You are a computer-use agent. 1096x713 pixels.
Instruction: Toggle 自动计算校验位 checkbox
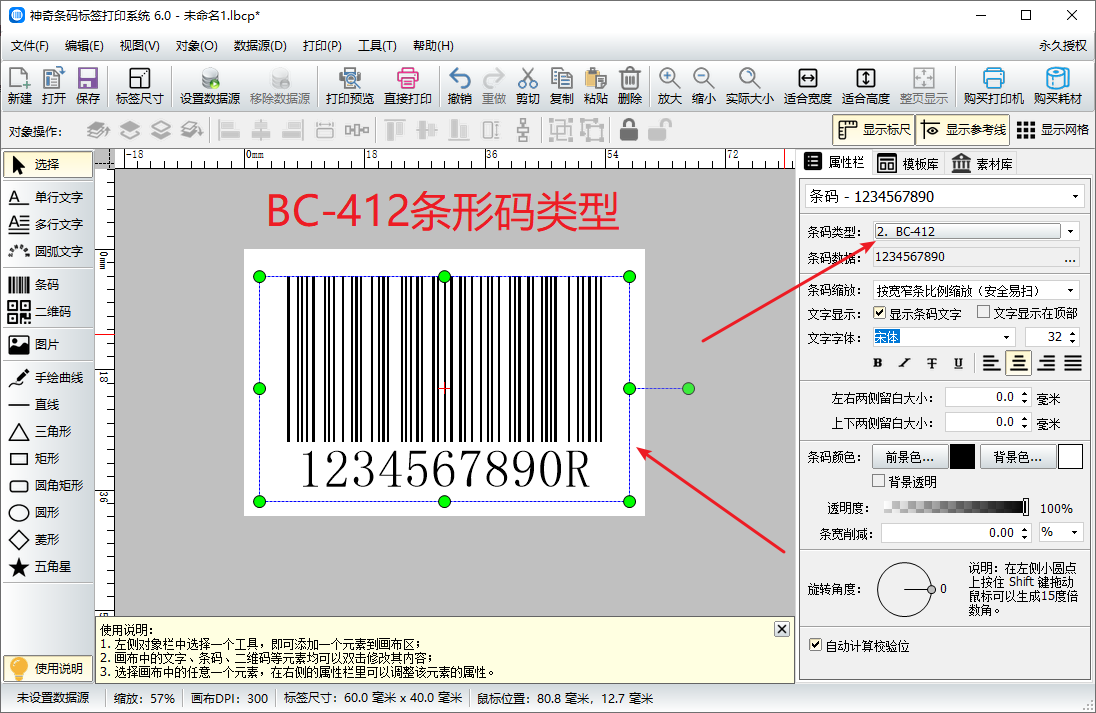pos(816,645)
